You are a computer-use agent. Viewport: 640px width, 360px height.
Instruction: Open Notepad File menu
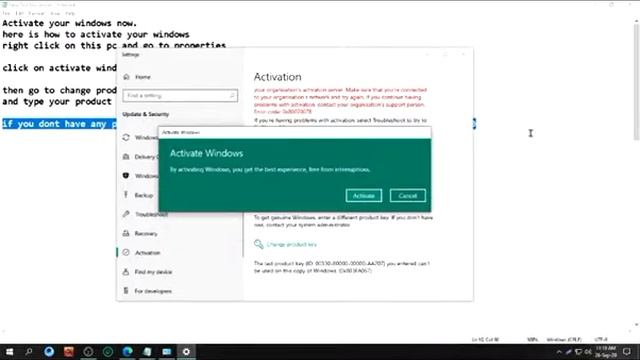(x=6, y=13)
